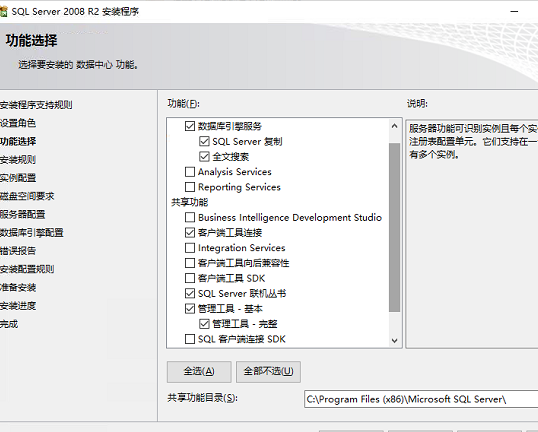Viewport: 538px width, 432px height.
Task: Uncheck the 数据库引擎服务 checkbox
Action: (x=190, y=126)
